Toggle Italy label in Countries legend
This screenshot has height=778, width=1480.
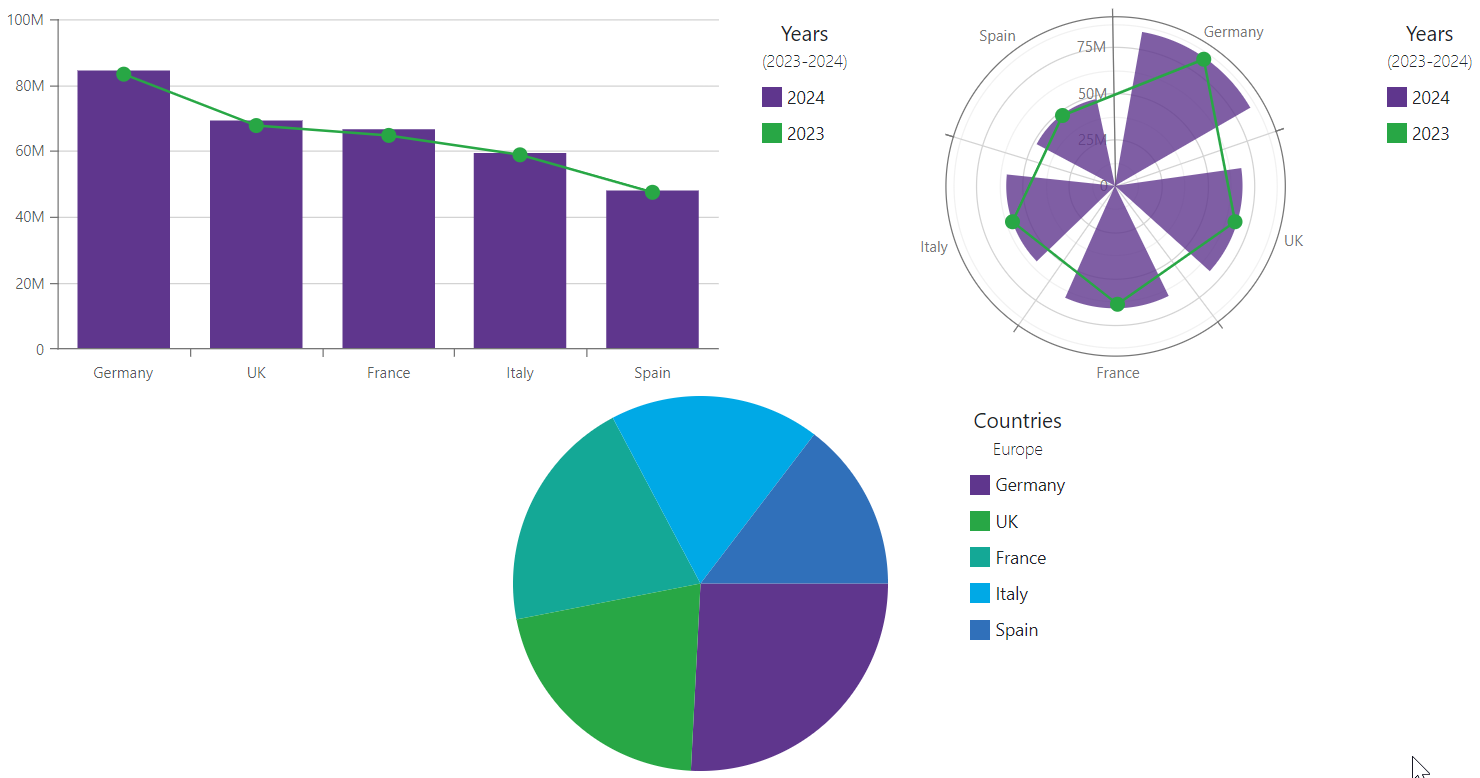pyautogui.click(x=1012, y=594)
